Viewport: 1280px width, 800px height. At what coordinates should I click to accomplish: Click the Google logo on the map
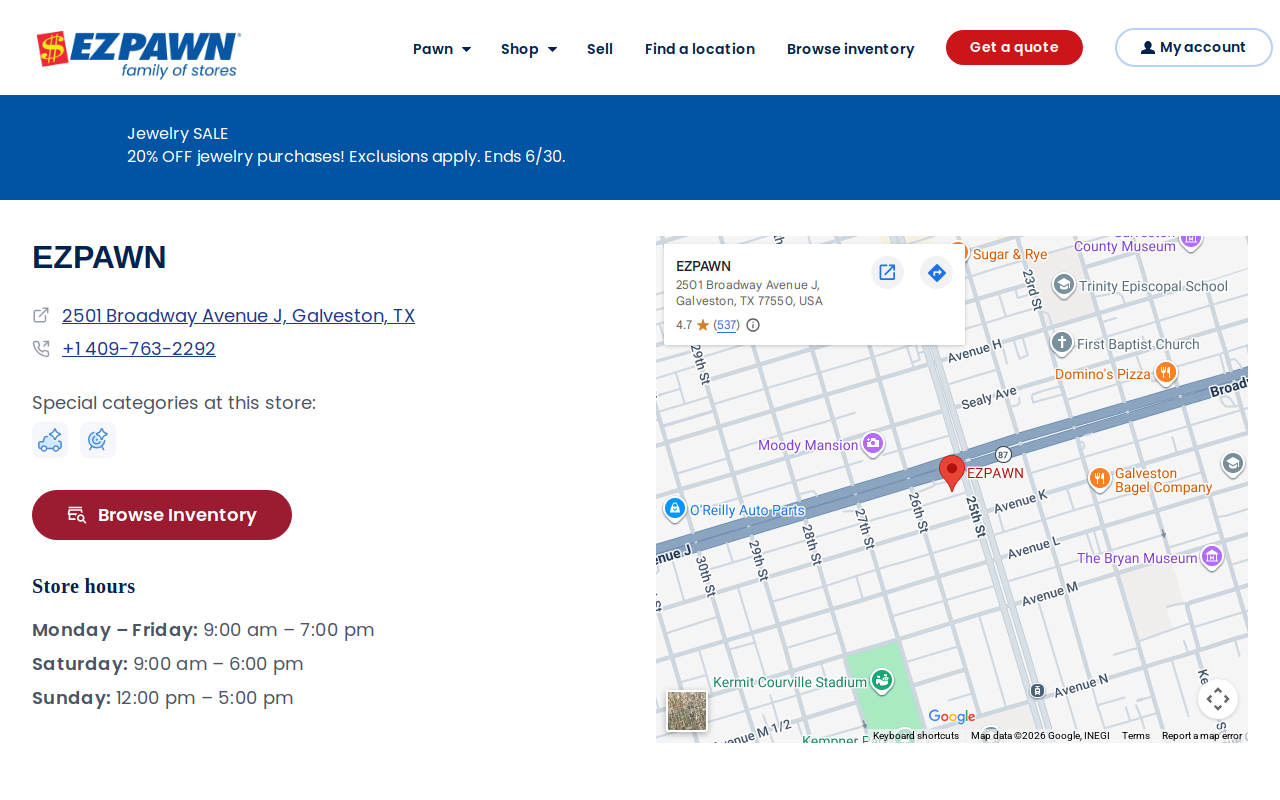951,716
